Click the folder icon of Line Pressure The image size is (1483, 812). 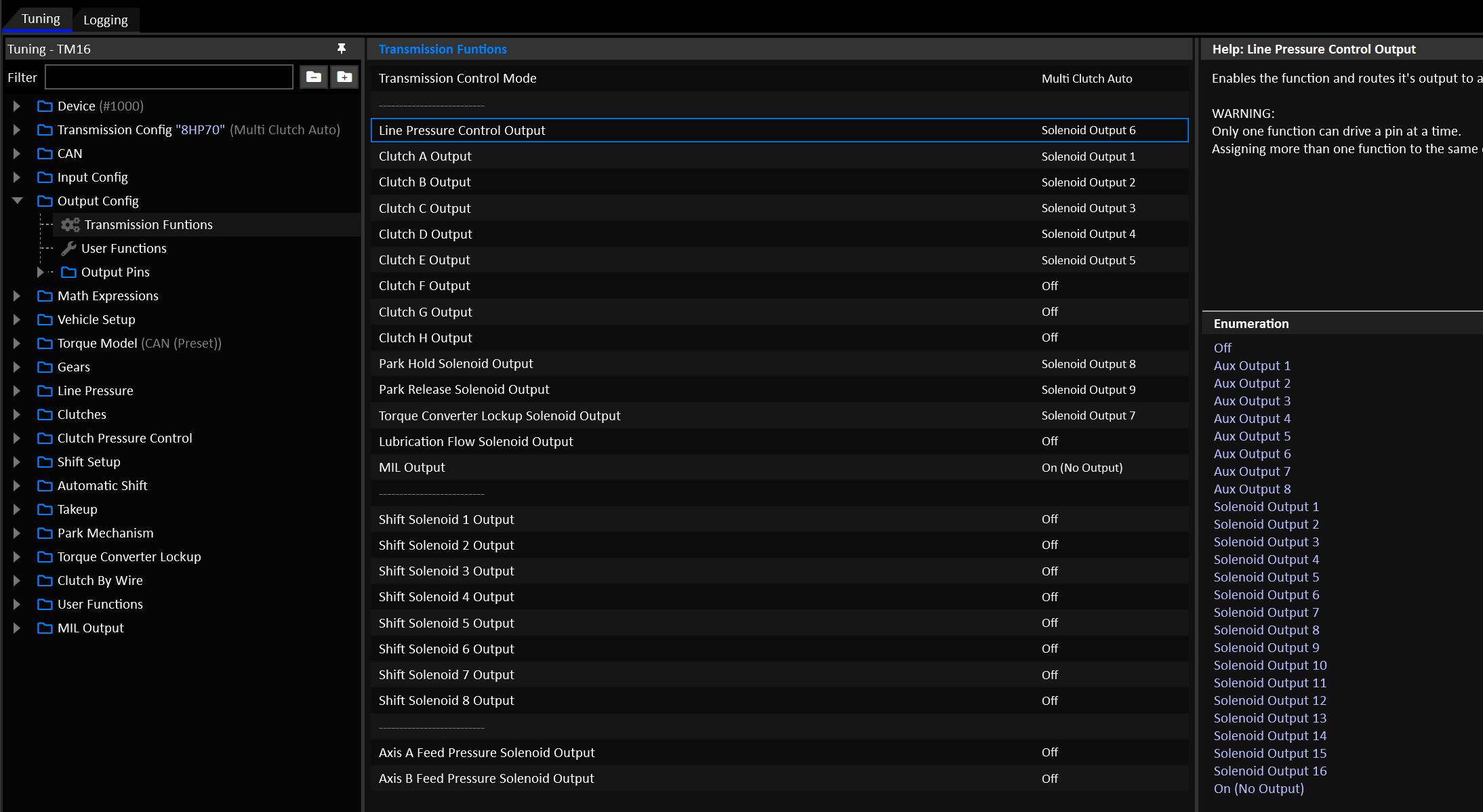coord(45,390)
